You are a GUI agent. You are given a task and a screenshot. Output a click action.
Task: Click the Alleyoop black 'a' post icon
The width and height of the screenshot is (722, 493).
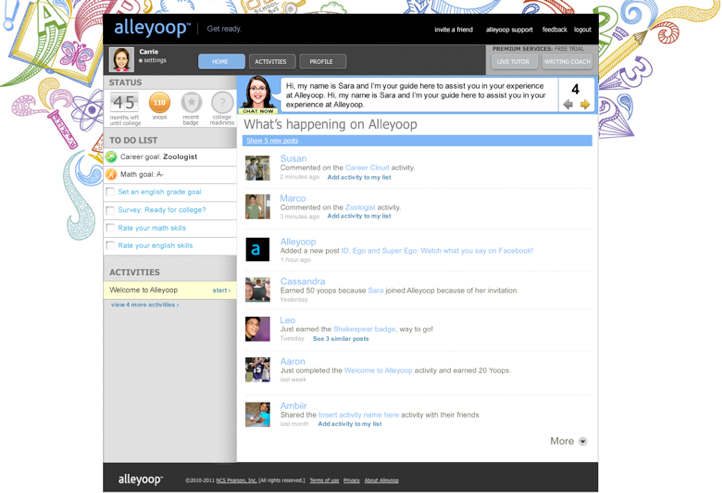(x=257, y=249)
